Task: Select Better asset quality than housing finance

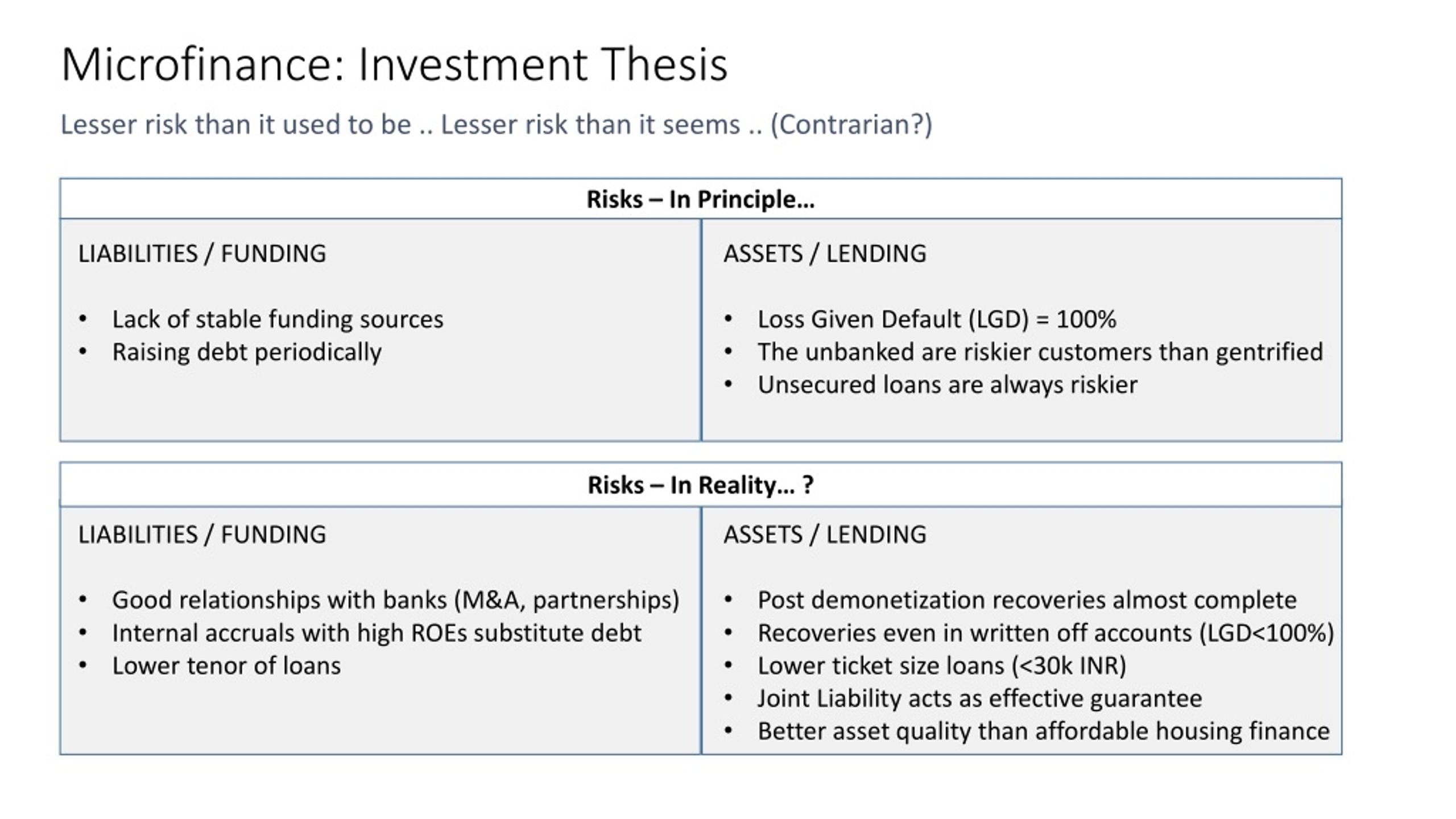Action: click(x=1044, y=731)
